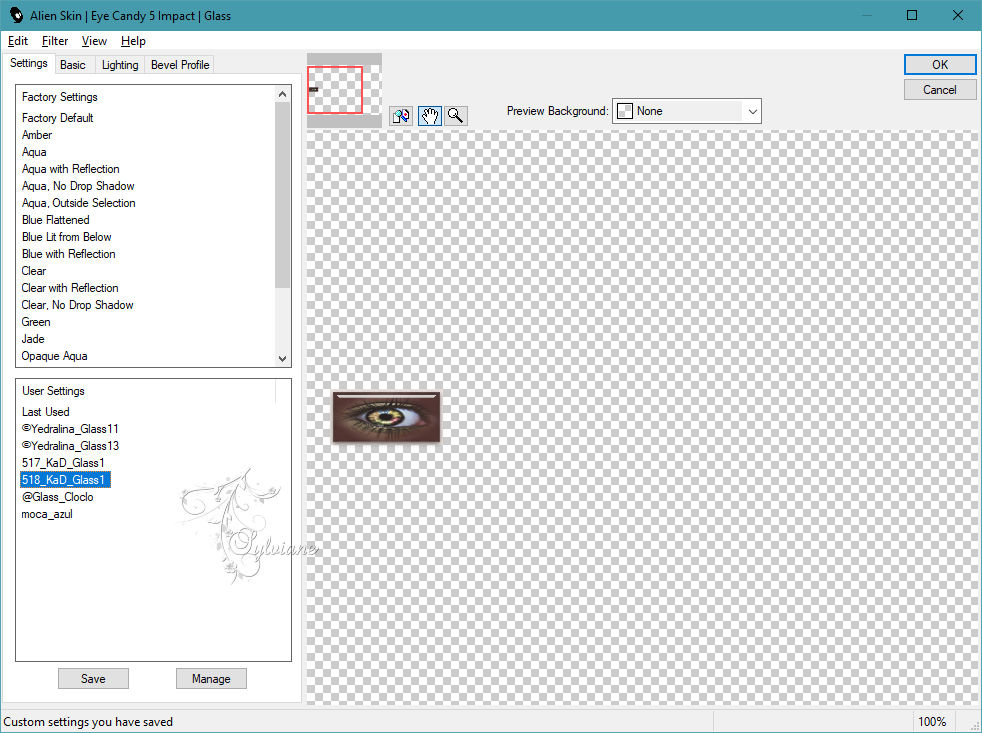Maximize the Eye Candy window
The width and height of the screenshot is (982, 733).
click(912, 15)
